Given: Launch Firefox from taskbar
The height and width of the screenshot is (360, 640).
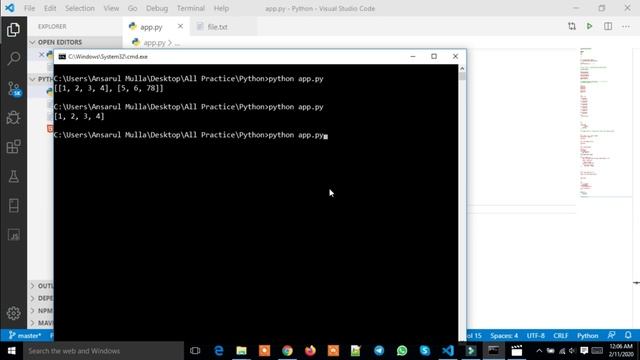Looking at the screenshot, I should (310, 351).
